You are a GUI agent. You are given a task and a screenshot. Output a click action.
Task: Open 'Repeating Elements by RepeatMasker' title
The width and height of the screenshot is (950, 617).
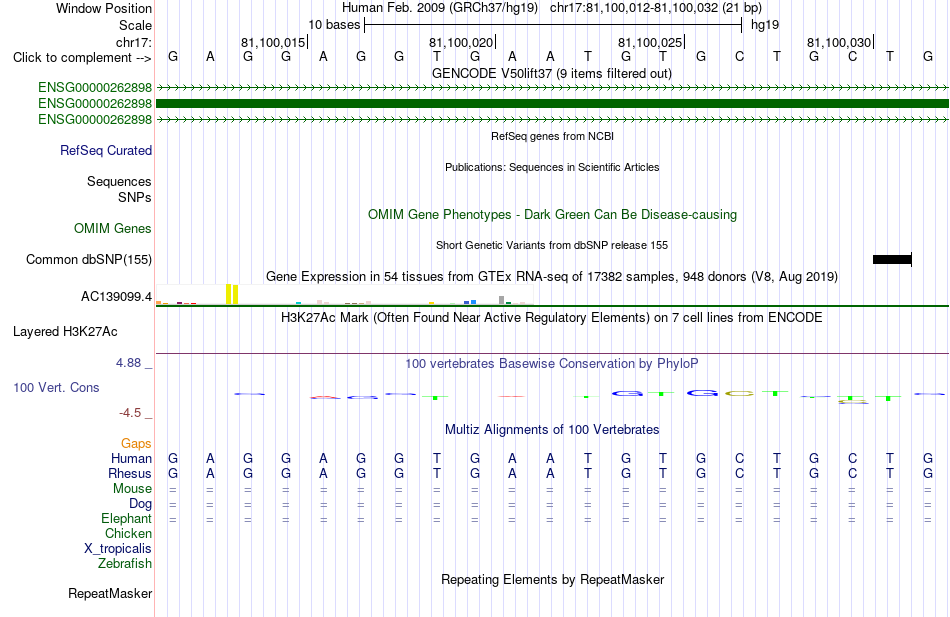[x=552, y=579]
